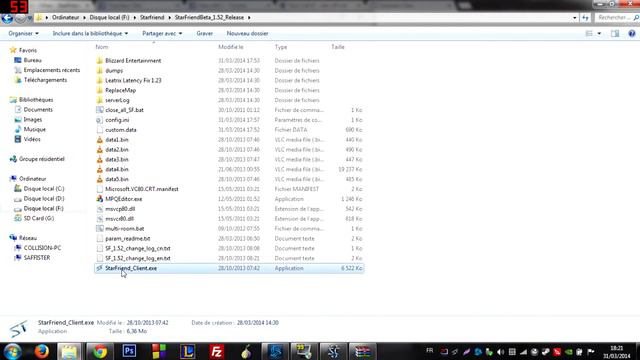Open the Windows Explorer taskbar icon

point(69,351)
